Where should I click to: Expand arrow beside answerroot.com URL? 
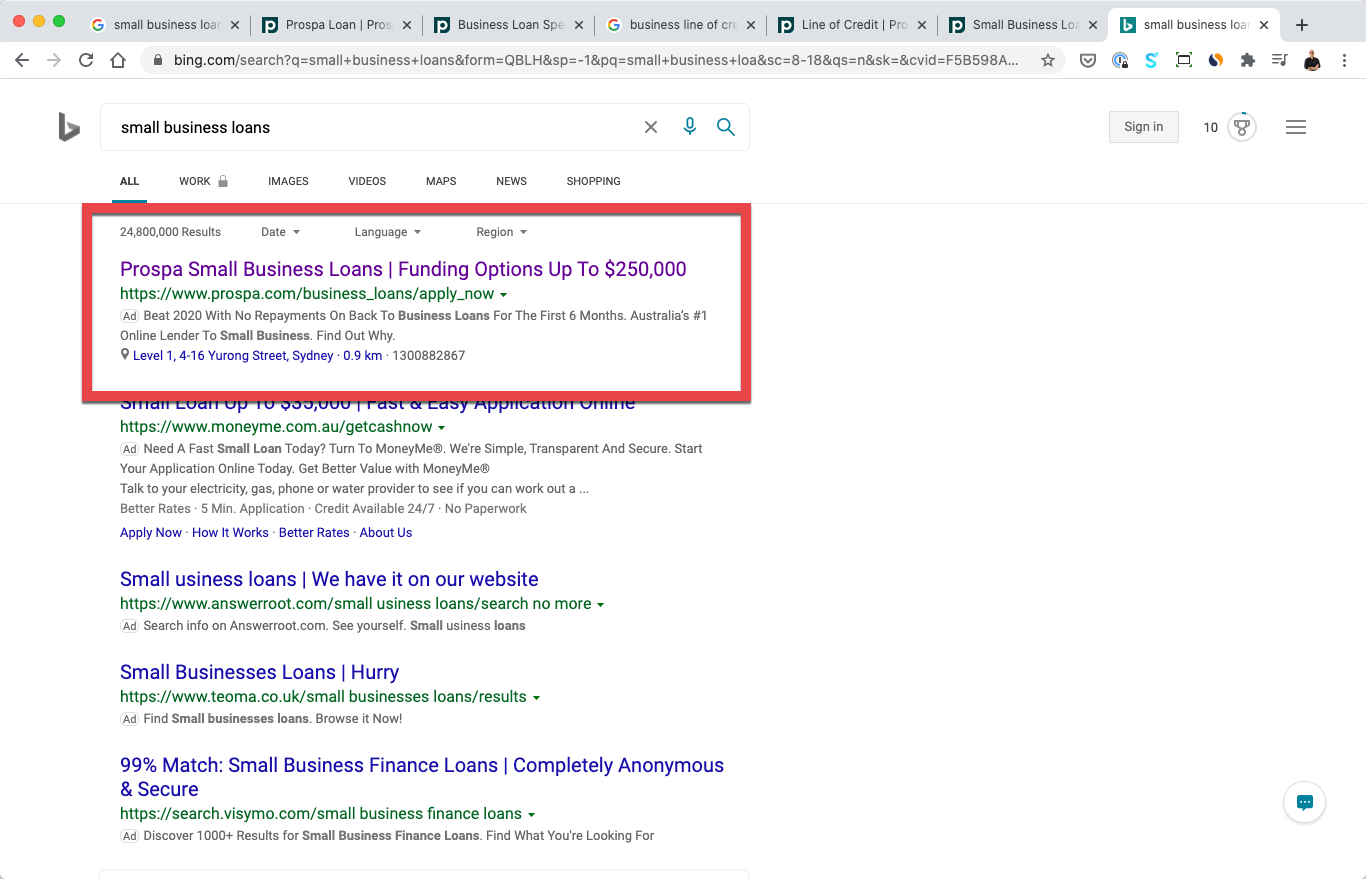coord(600,605)
